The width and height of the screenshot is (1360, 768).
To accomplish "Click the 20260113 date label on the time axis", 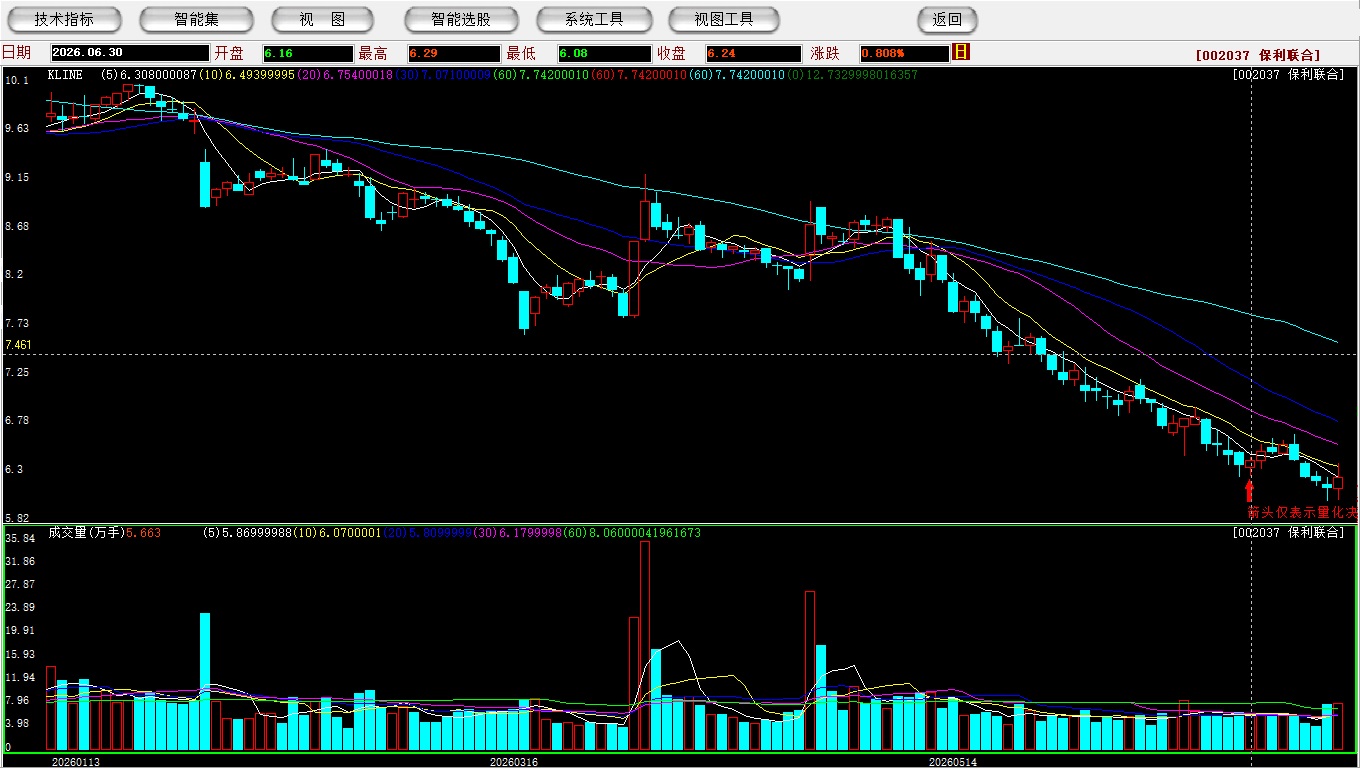I will click(76, 762).
